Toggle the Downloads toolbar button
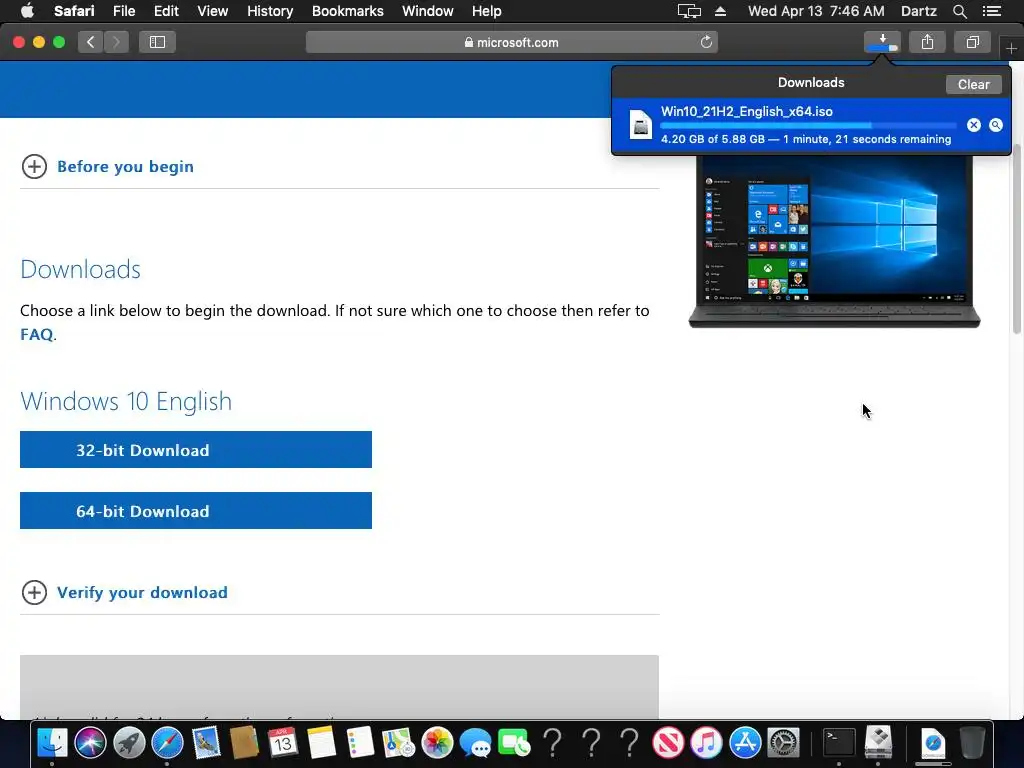This screenshot has width=1024, height=768. tap(882, 42)
